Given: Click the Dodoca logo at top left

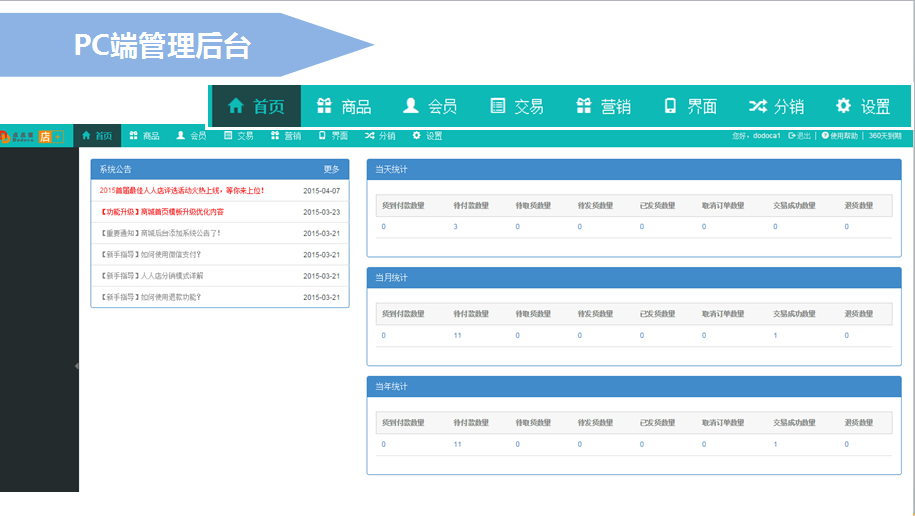Looking at the screenshot, I should click(17, 137).
